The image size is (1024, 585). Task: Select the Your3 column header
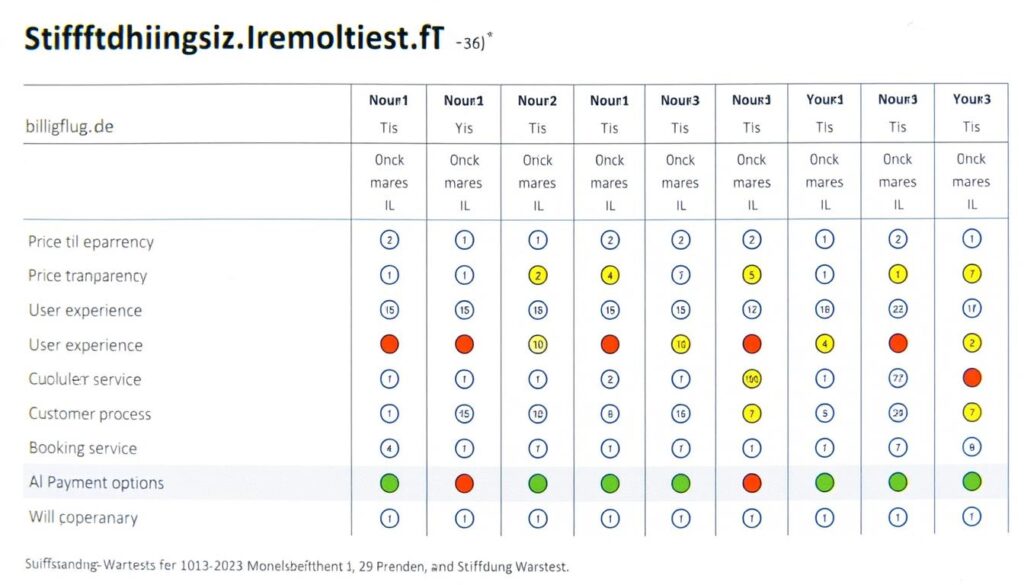tap(971, 100)
